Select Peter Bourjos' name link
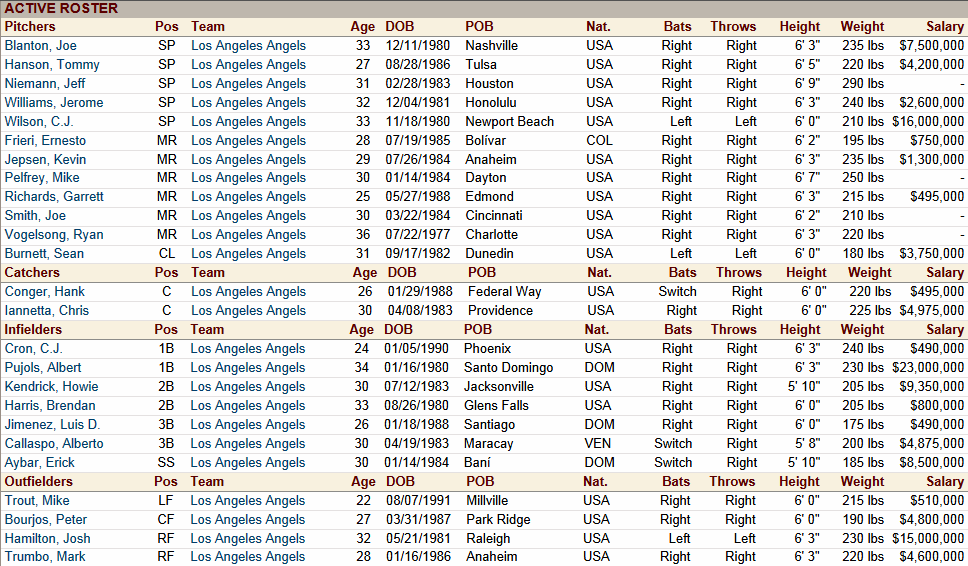968x566 pixels. tap(45, 519)
